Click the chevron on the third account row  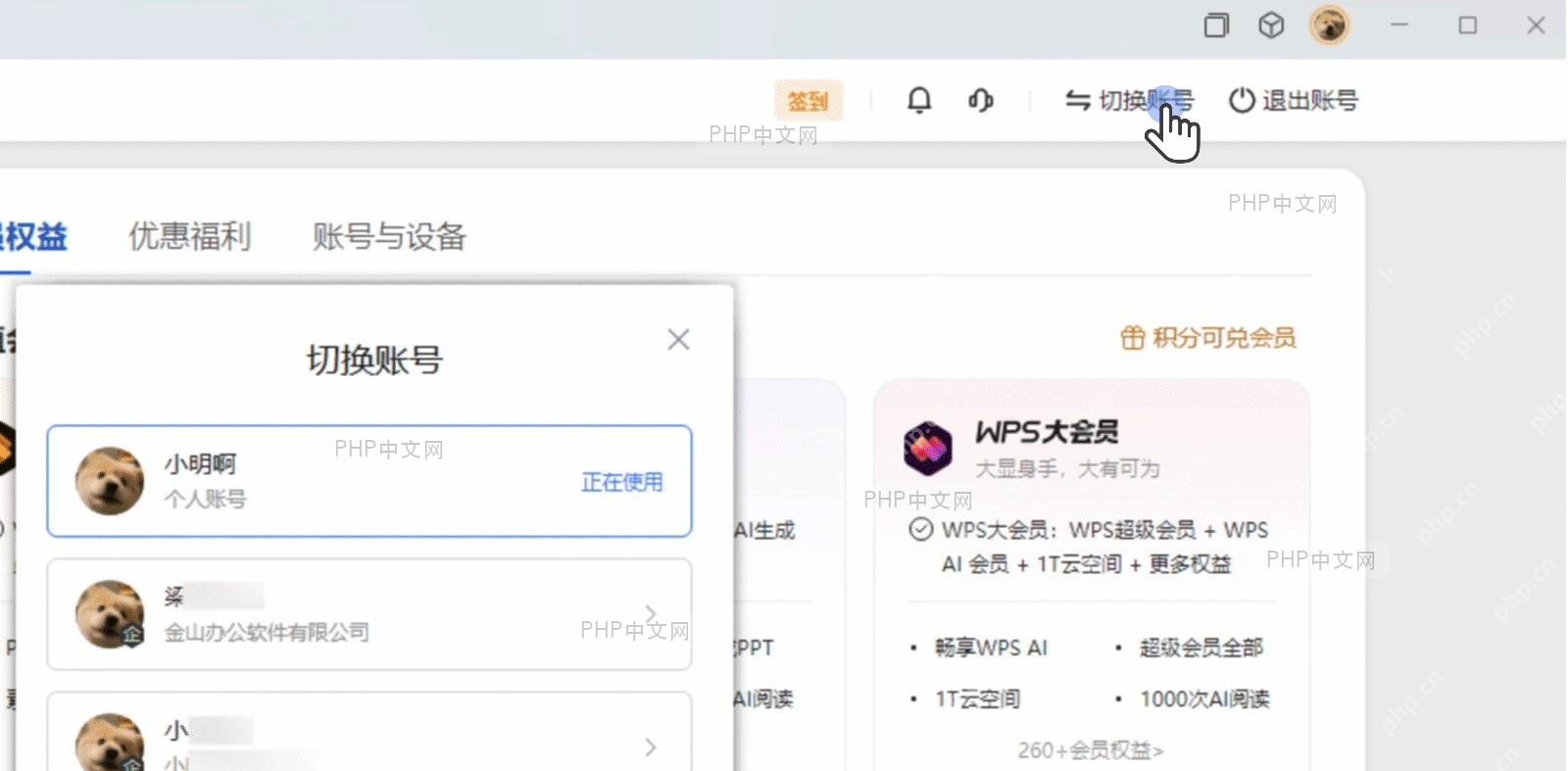[651, 747]
